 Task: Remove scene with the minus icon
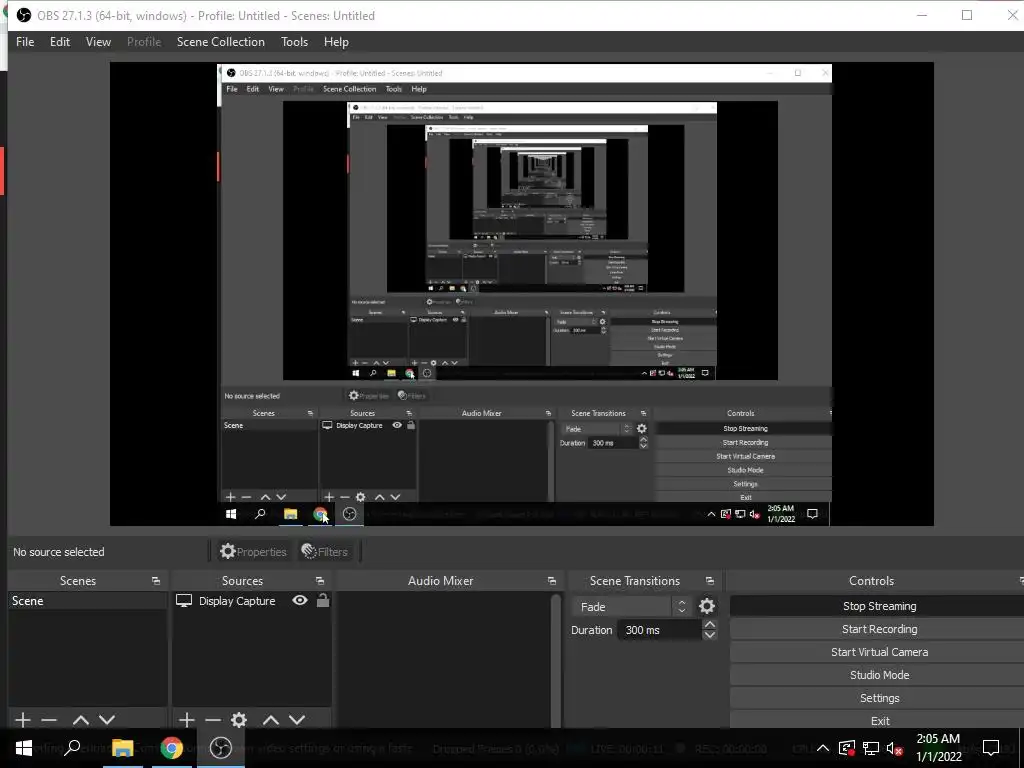point(49,720)
